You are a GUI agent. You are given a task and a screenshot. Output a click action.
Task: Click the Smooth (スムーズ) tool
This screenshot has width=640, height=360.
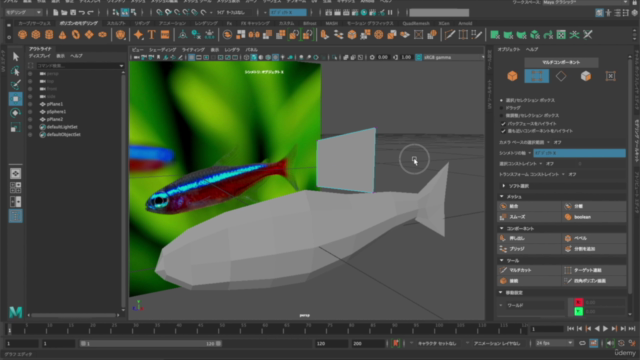tap(529, 217)
